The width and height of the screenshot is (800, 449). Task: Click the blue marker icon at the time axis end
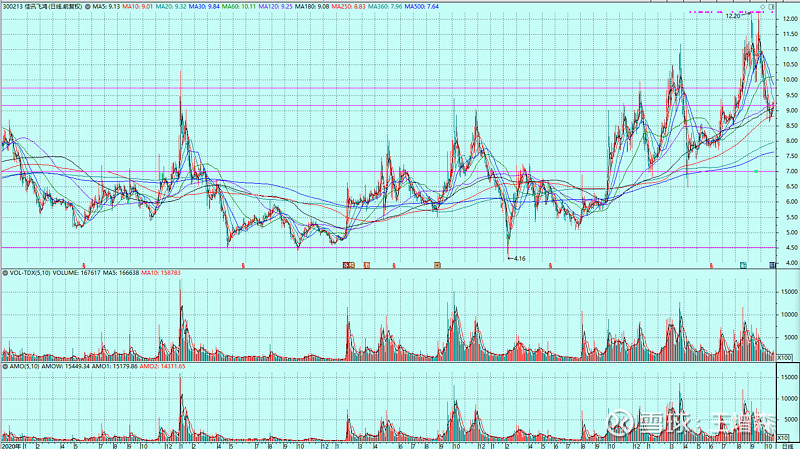pos(772,265)
